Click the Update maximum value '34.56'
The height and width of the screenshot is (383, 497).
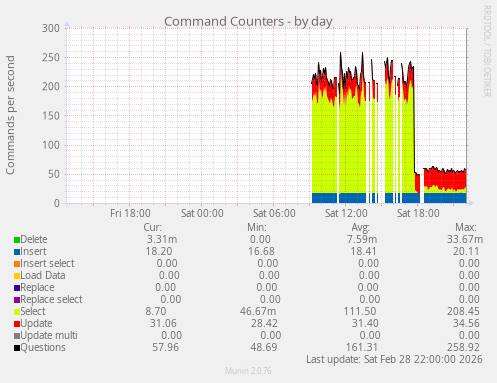coord(466,323)
